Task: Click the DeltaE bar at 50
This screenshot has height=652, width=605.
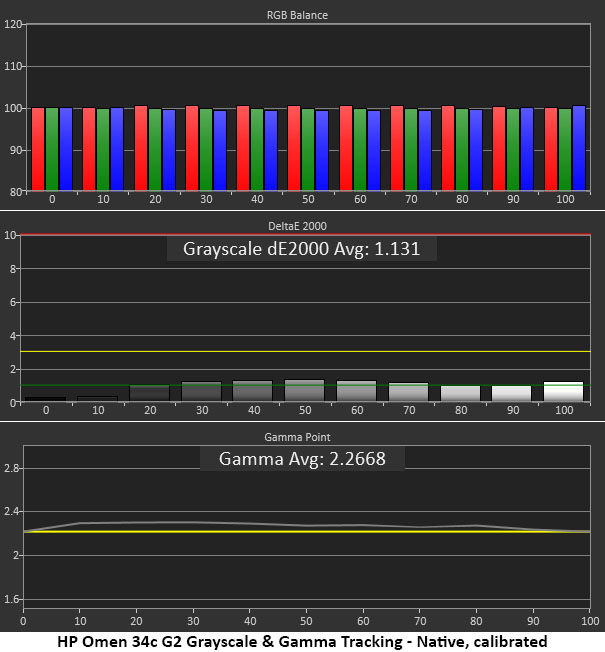Action: pos(304,390)
